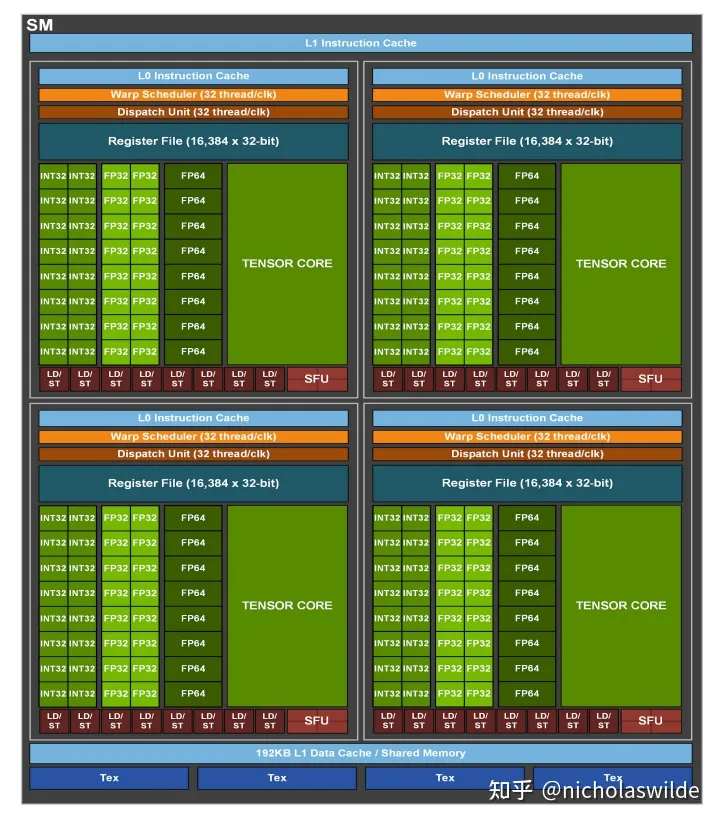Click the SM title label
This screenshot has height=822, width=719.
[40, 25]
